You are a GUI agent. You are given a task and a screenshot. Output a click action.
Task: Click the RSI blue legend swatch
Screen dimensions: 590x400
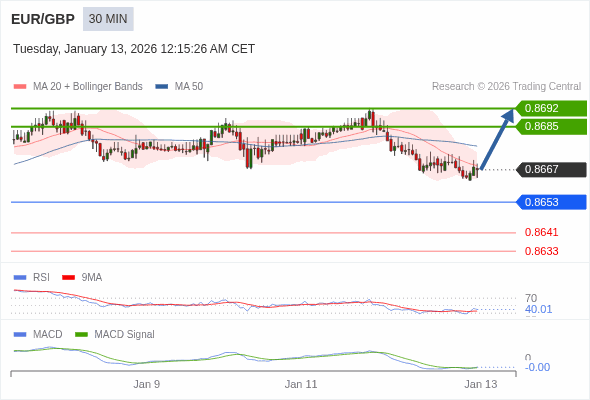point(20,278)
